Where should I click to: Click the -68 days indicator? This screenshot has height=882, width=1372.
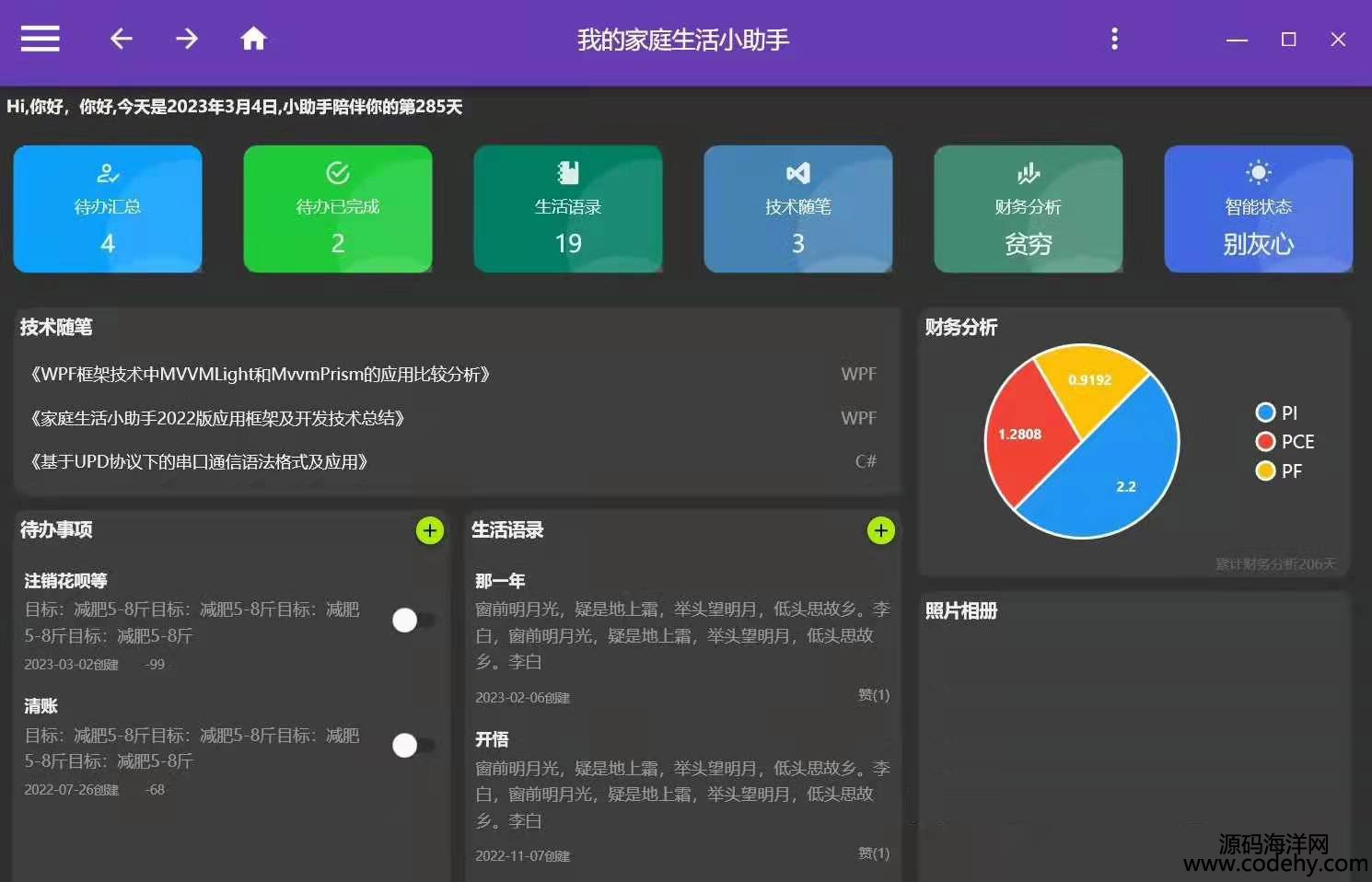click(x=155, y=790)
